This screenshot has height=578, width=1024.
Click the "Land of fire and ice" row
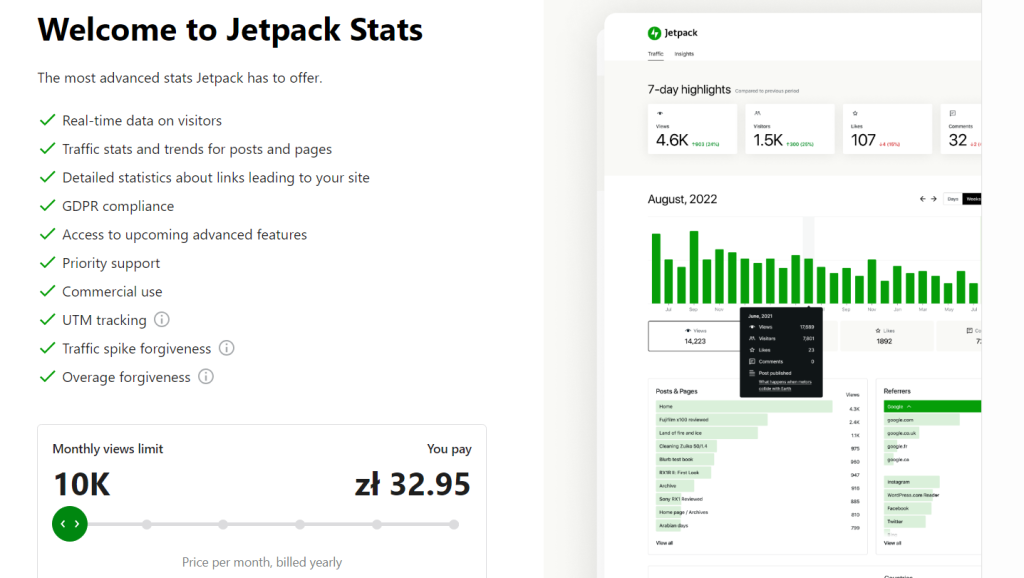(x=707, y=433)
